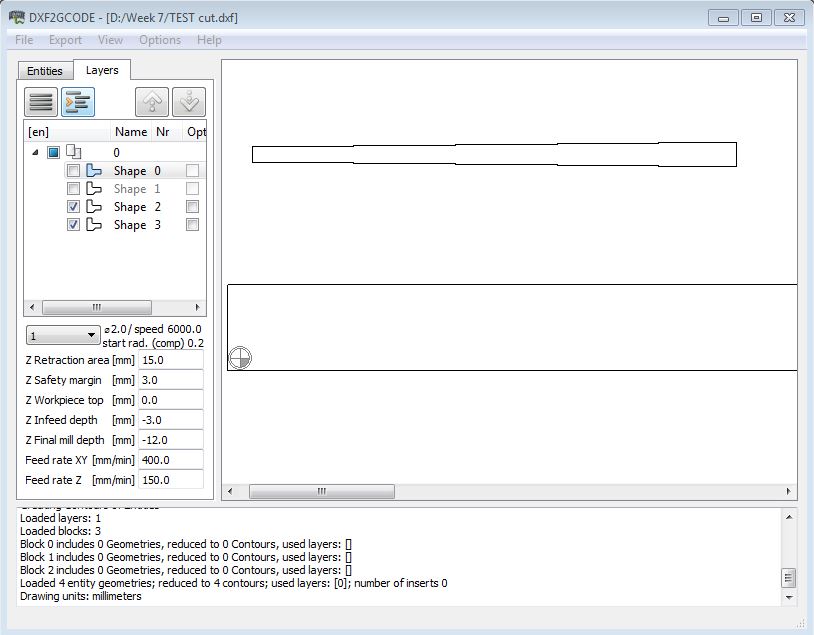This screenshot has height=635, width=814.
Task: Click the Z Final mill depth field
Action: pos(171,440)
